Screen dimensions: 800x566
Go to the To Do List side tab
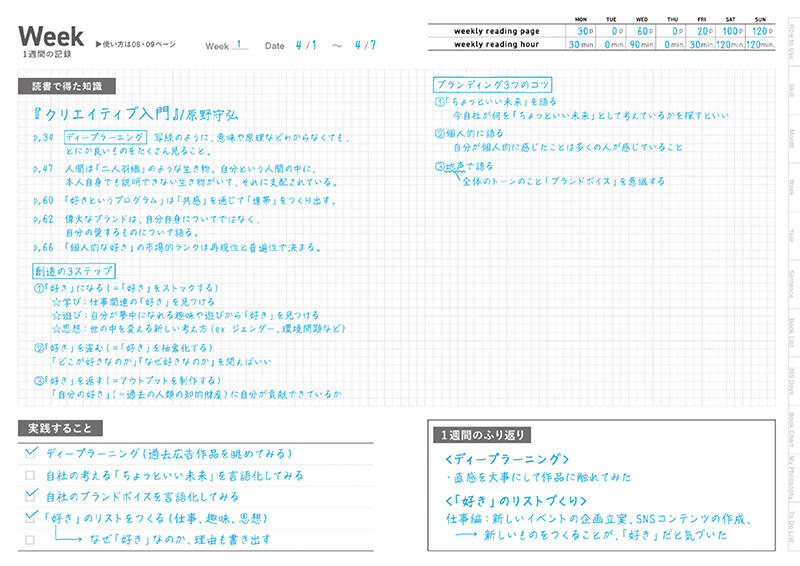791,526
